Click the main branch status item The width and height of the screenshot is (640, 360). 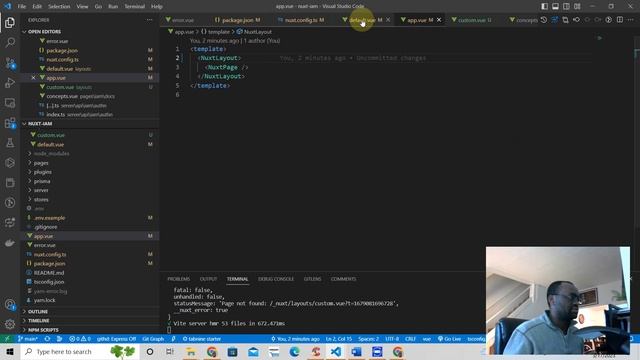pyautogui.click(x=28, y=339)
